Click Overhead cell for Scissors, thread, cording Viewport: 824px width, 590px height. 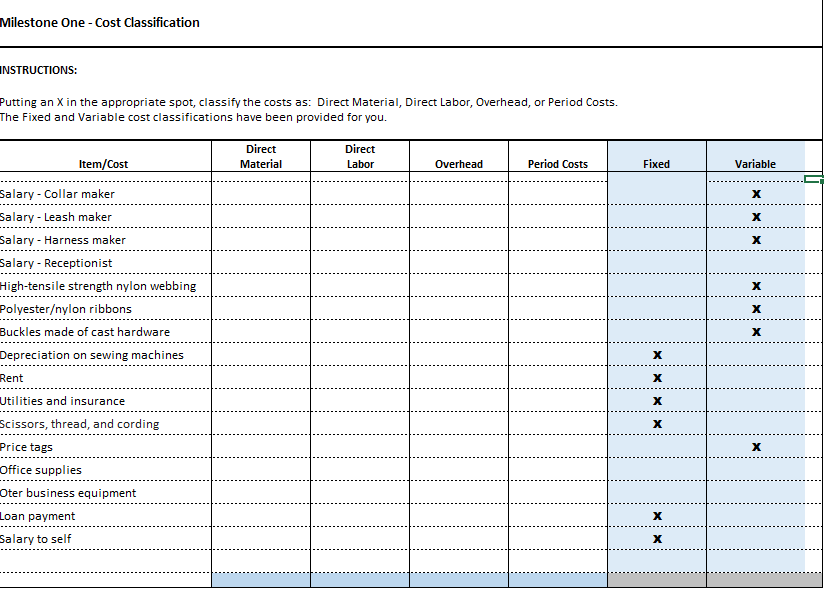pyautogui.click(x=459, y=423)
